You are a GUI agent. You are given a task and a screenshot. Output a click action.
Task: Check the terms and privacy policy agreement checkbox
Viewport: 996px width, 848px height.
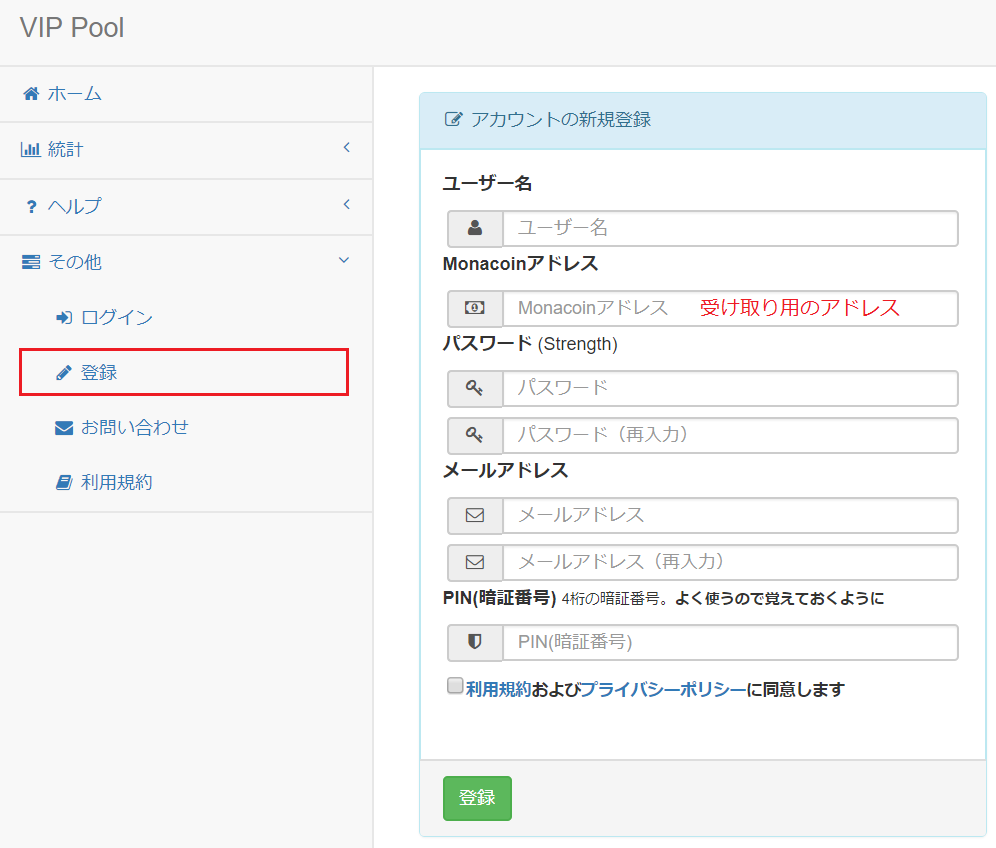(455, 685)
